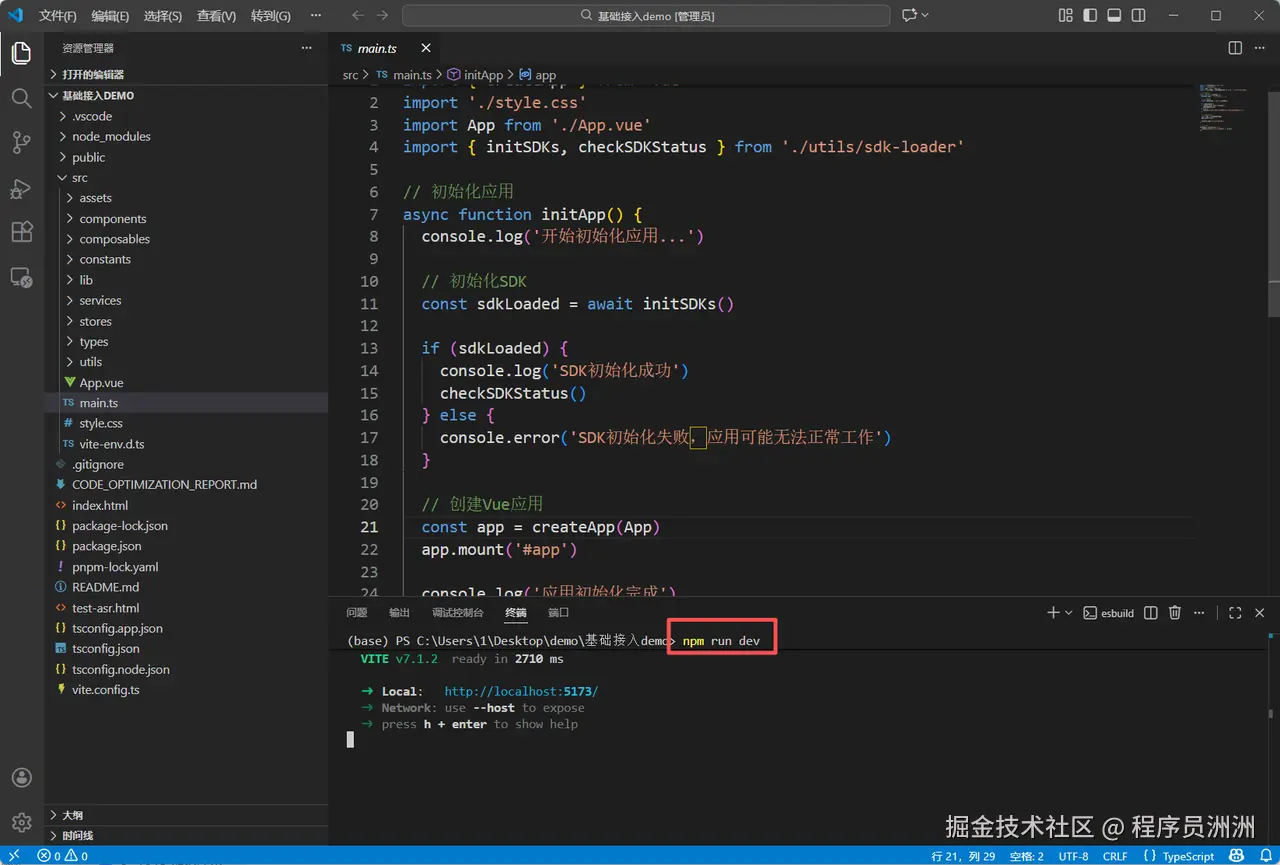Switch to the 问题 panel tab
Image resolution: width=1280 pixels, height=865 pixels.
coord(357,613)
